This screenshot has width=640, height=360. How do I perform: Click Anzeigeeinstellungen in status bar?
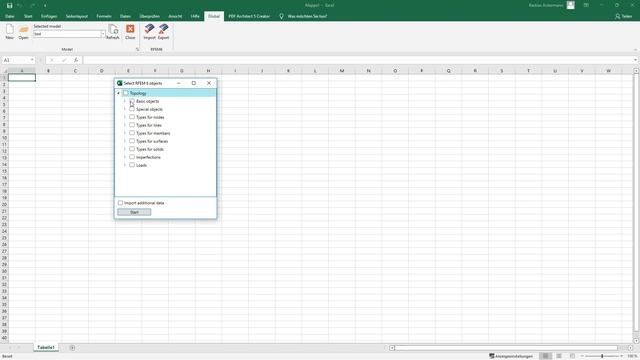point(511,356)
